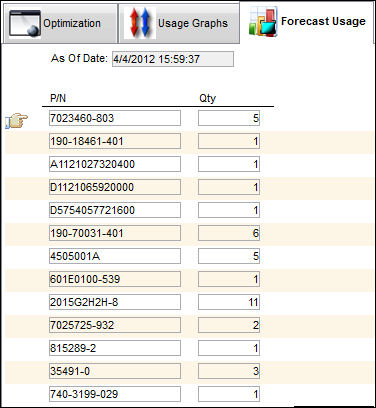Select part number D5754057721600 field
376x408 pixels.
(115, 210)
